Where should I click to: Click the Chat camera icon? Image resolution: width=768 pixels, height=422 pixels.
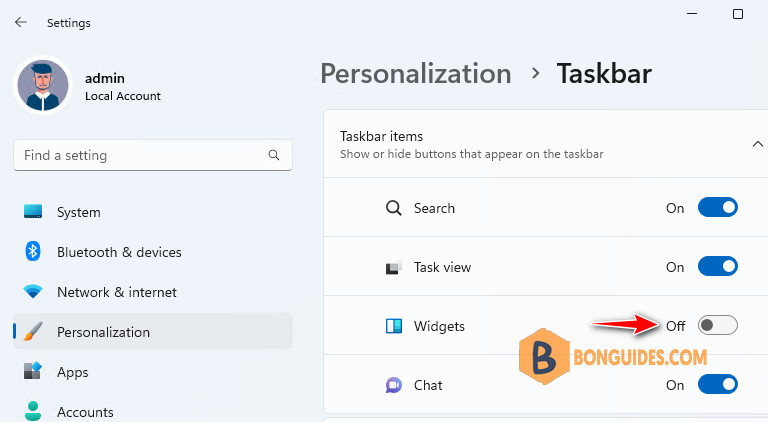click(x=393, y=385)
